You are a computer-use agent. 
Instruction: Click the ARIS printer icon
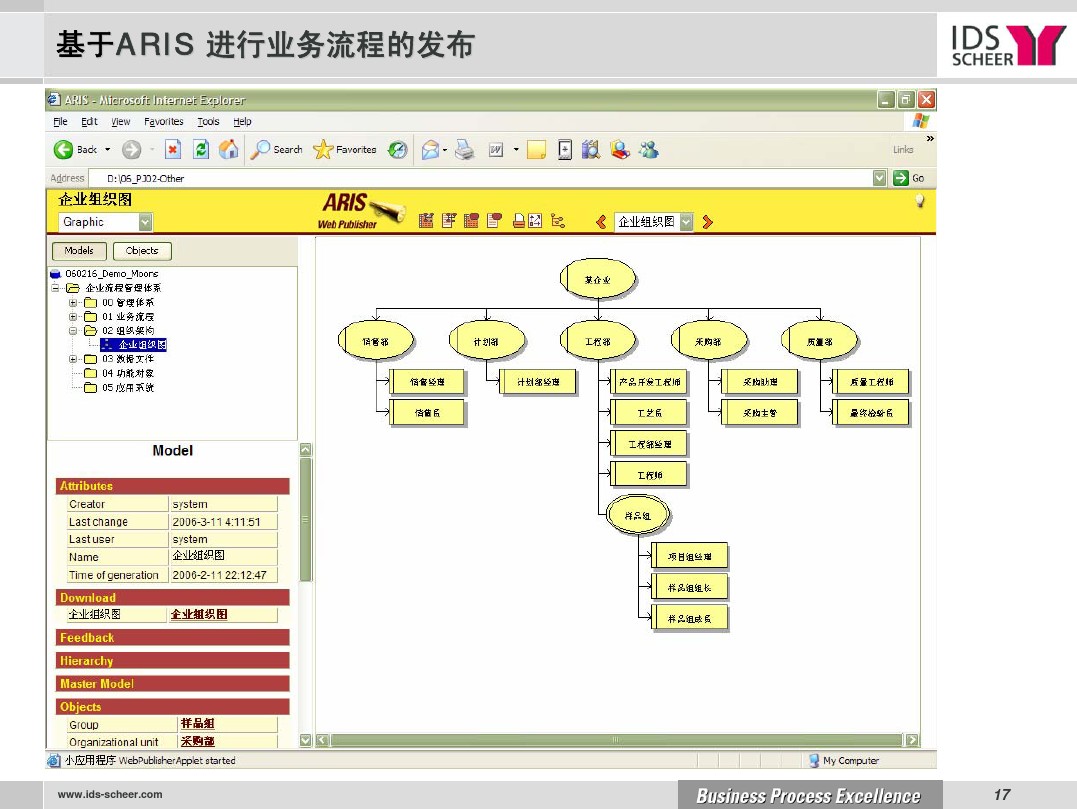click(x=519, y=221)
